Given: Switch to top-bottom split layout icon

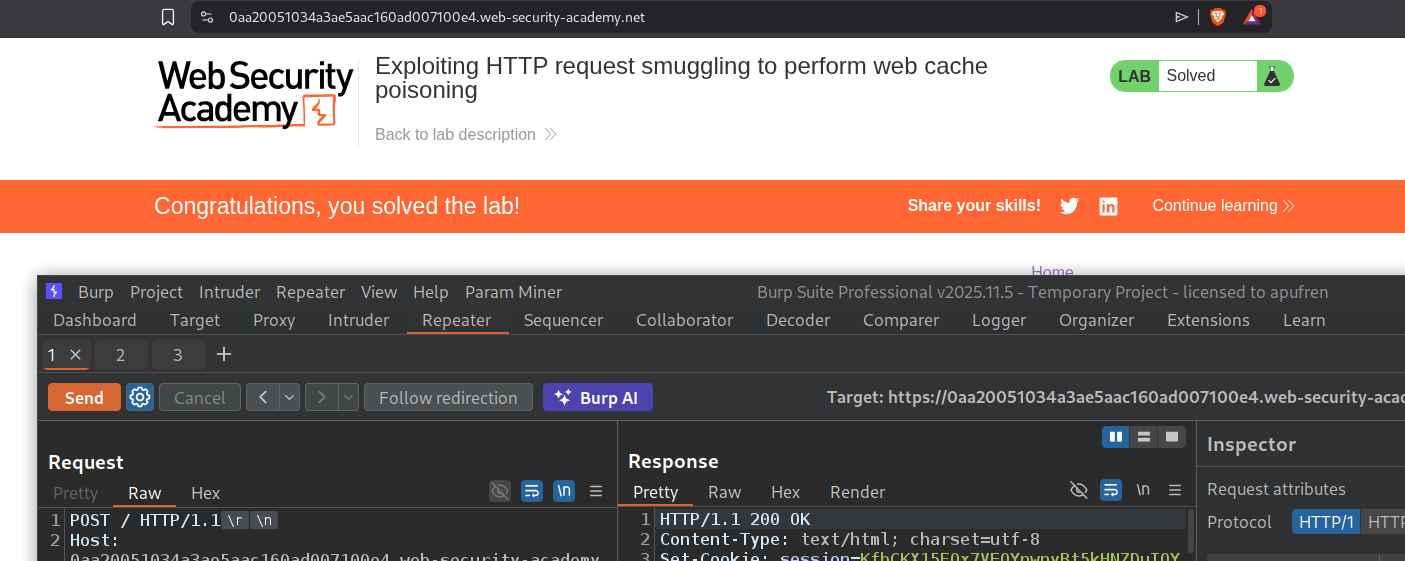Looking at the screenshot, I should pyautogui.click(x=1144, y=437).
